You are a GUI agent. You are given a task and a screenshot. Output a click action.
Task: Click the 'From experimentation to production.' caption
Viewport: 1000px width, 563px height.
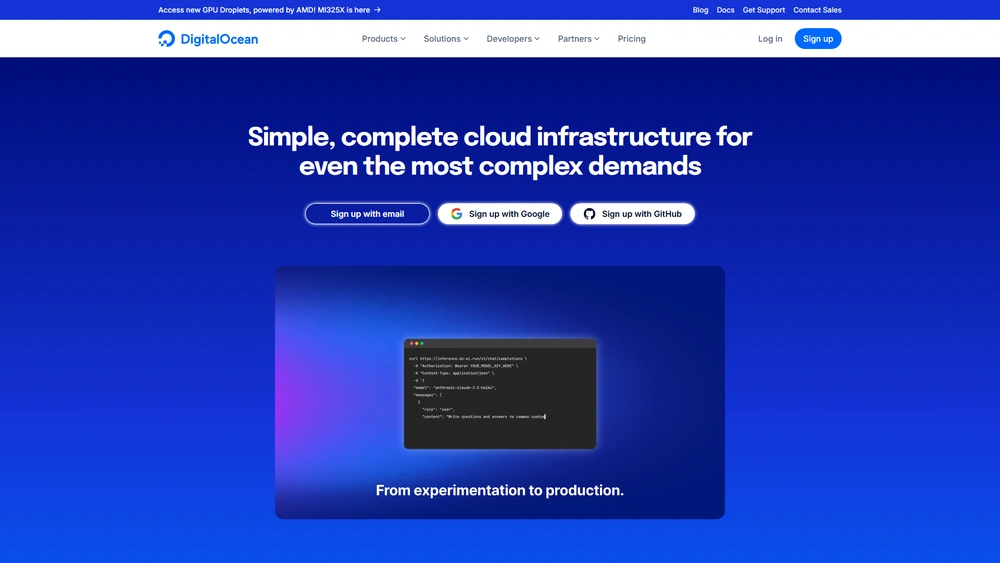(499, 490)
